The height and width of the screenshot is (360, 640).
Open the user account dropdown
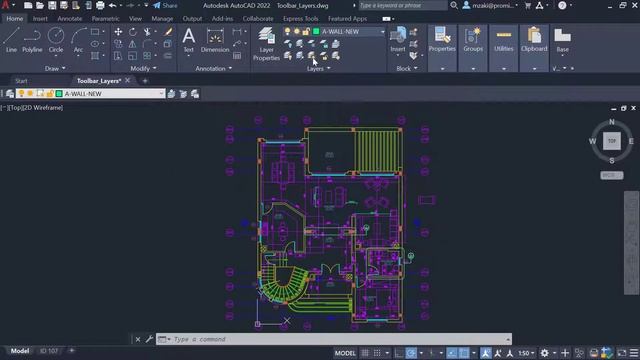point(491,6)
